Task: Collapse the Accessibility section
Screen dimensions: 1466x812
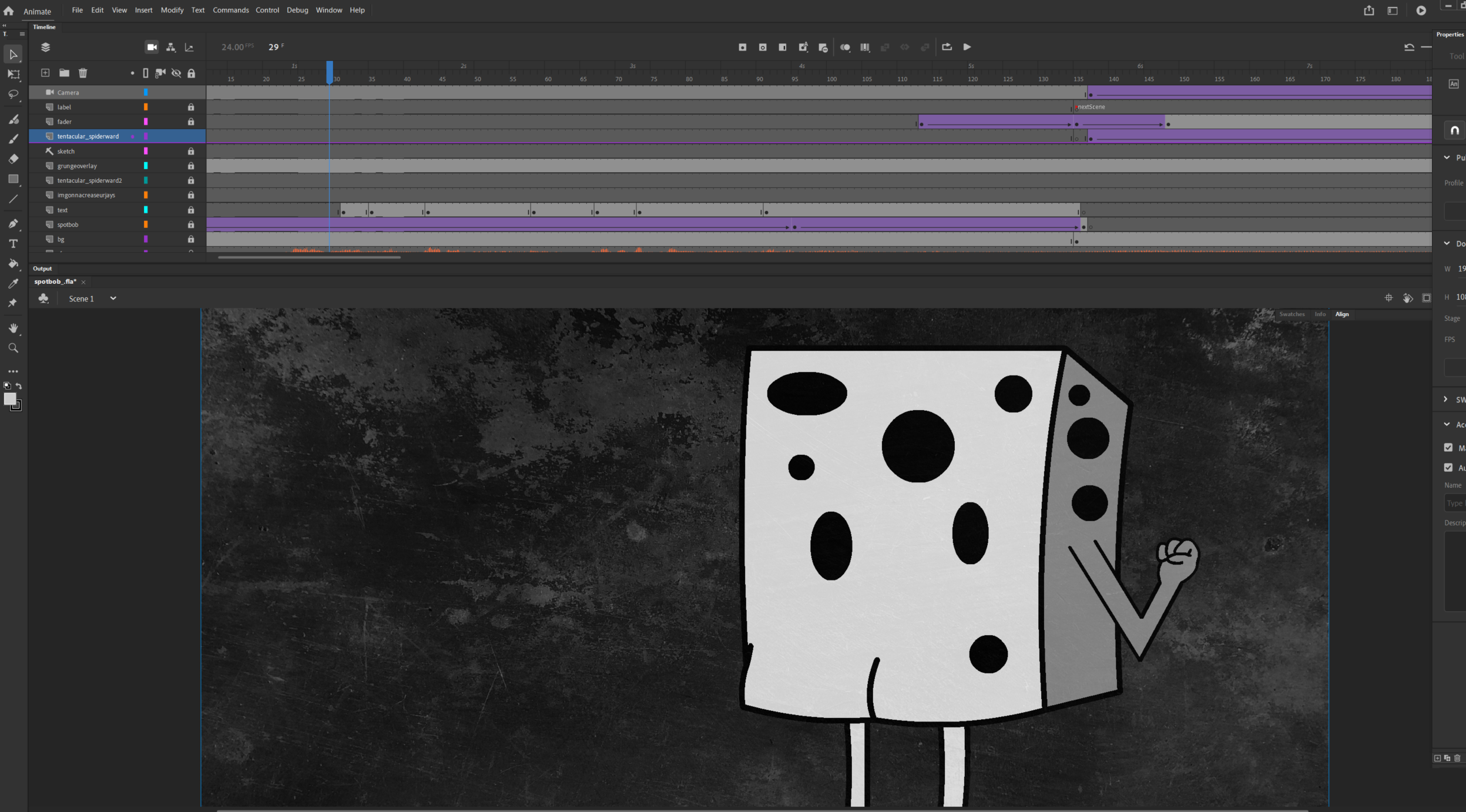Action: 1447,424
